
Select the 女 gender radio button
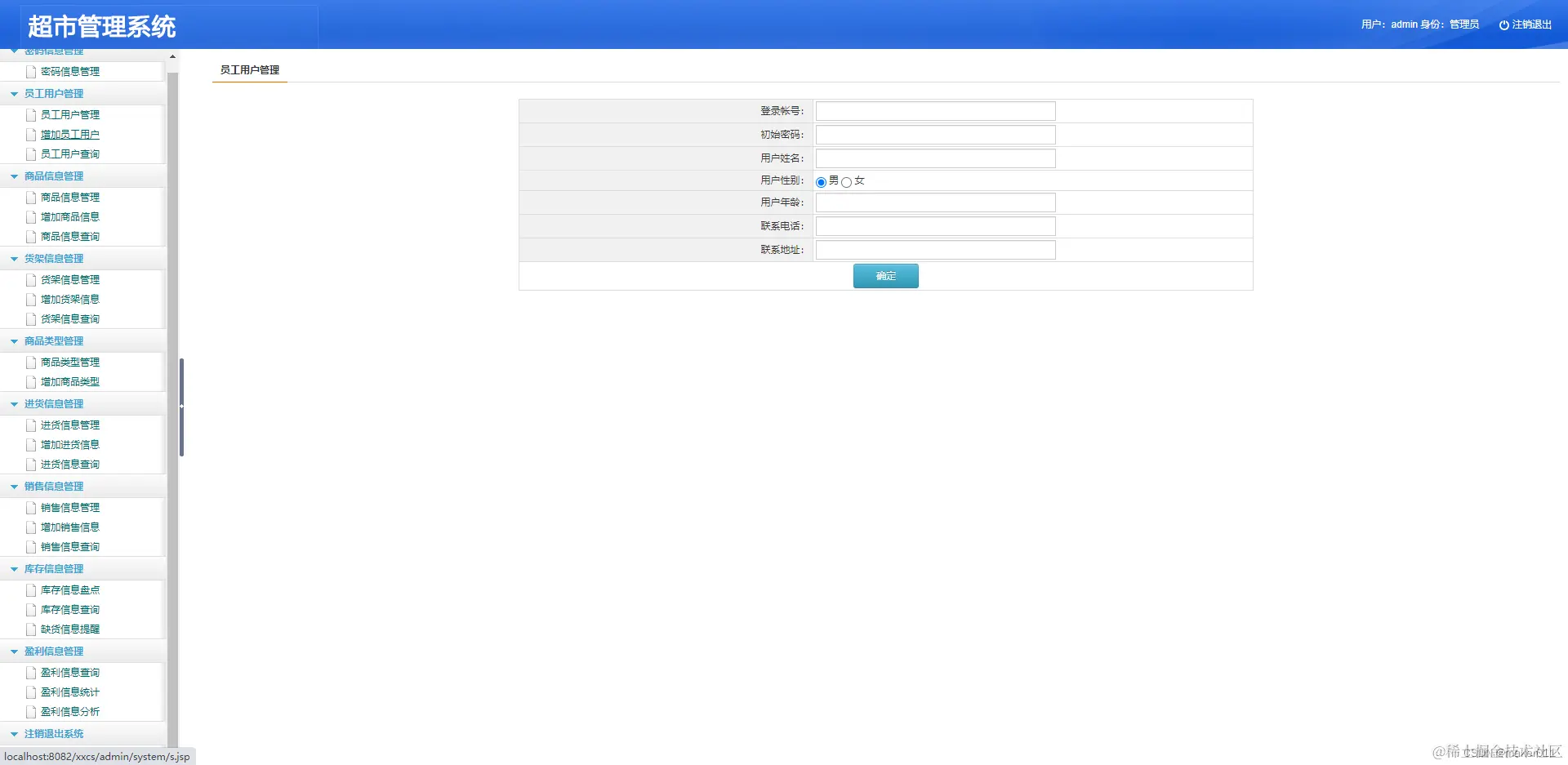(846, 182)
